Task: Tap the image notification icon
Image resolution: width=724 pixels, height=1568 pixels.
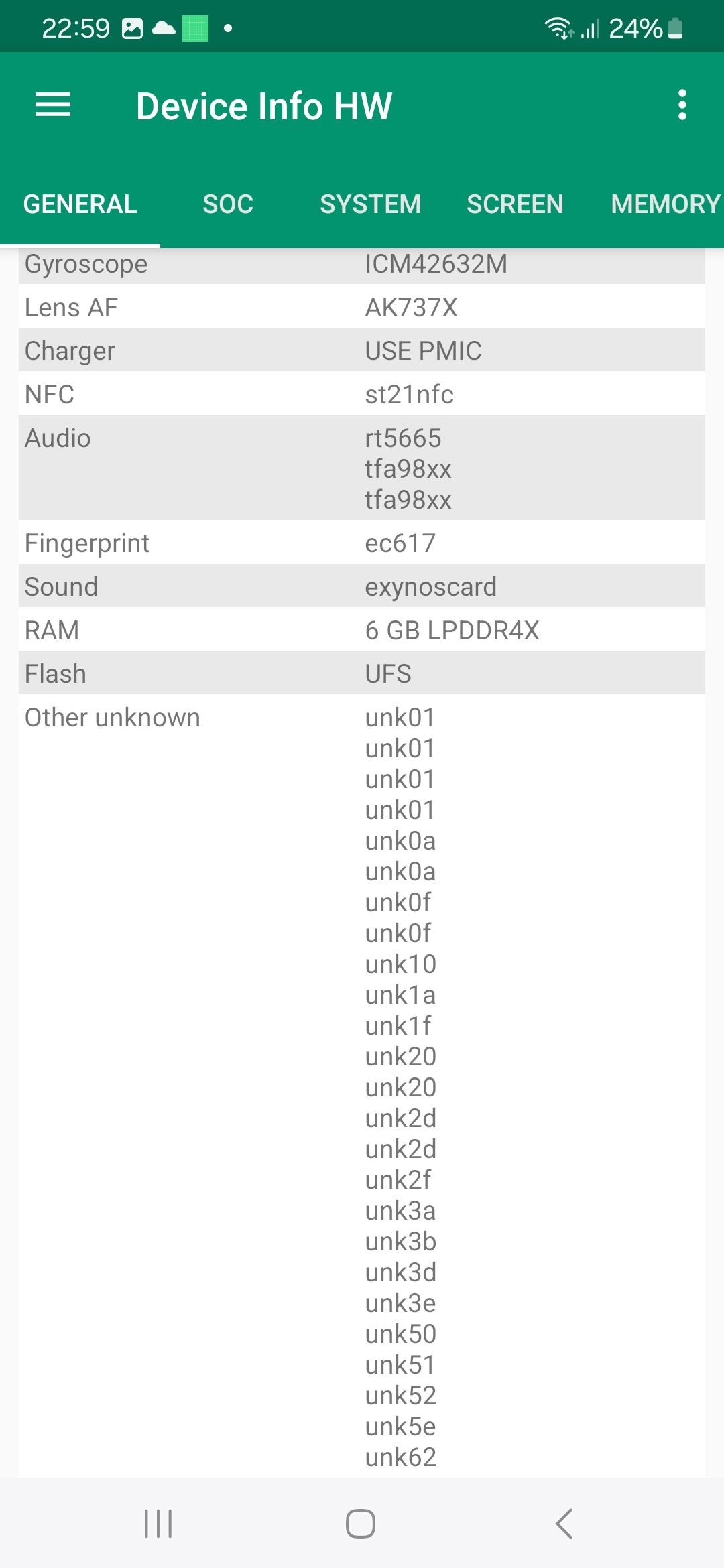Action: pos(133,28)
